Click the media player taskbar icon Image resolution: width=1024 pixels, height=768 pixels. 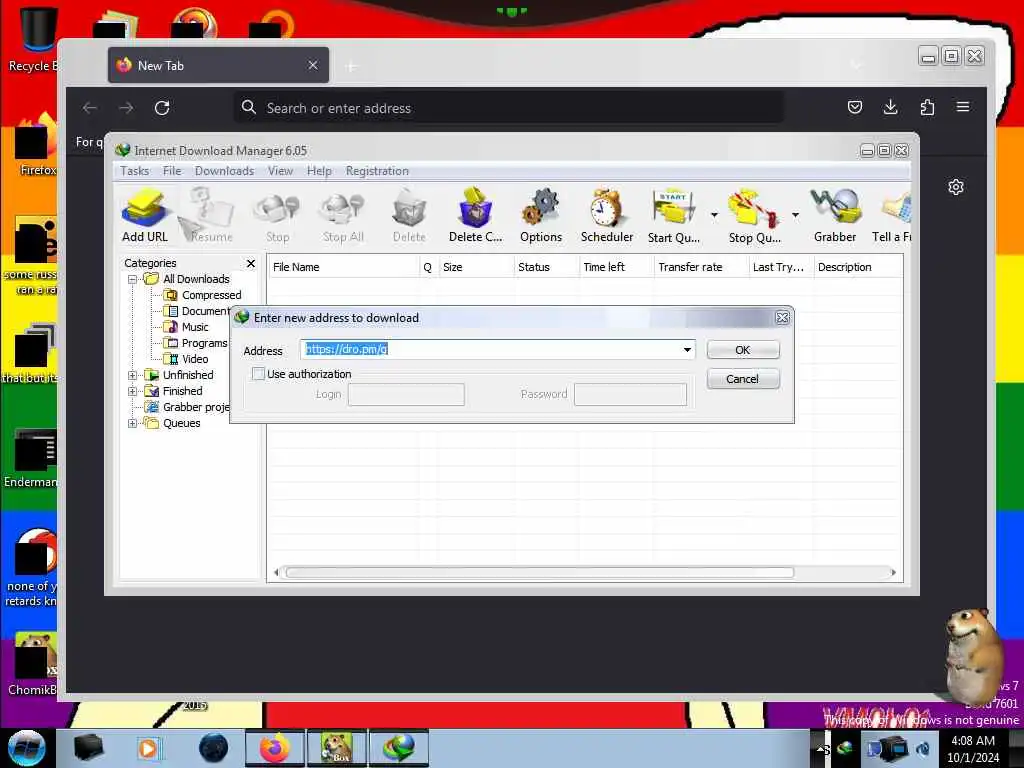coord(149,748)
